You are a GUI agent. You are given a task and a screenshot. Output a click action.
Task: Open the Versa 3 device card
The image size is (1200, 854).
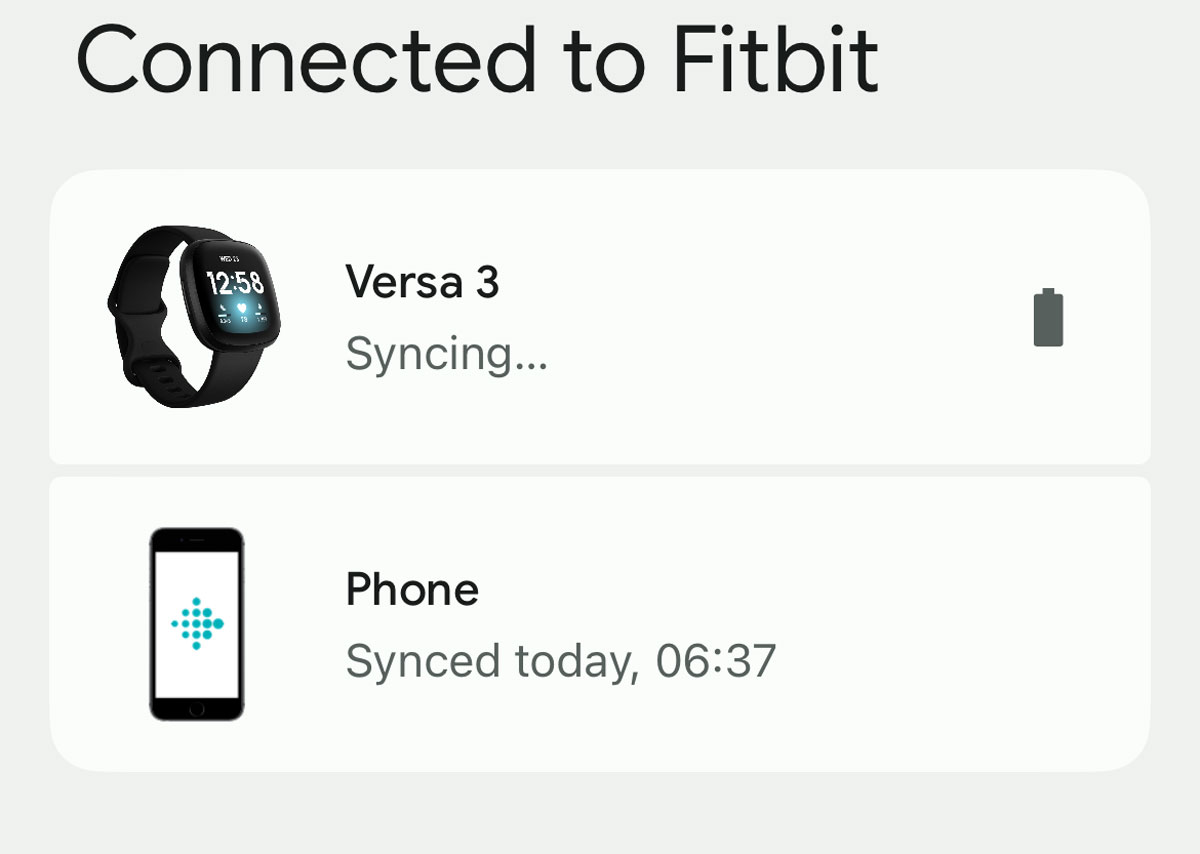pos(600,315)
